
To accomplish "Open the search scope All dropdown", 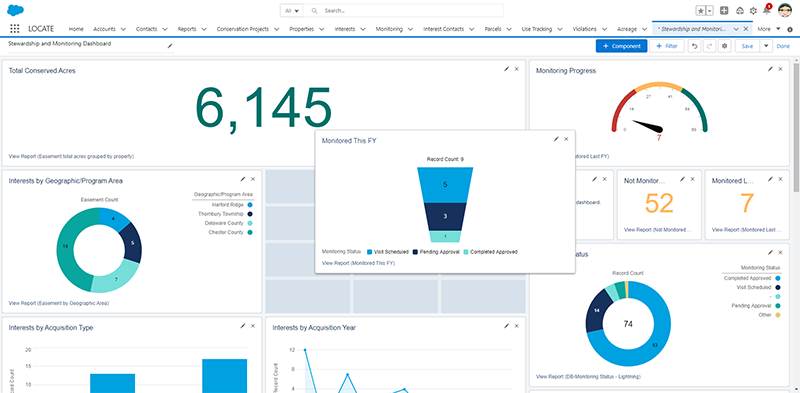I will click(292, 11).
